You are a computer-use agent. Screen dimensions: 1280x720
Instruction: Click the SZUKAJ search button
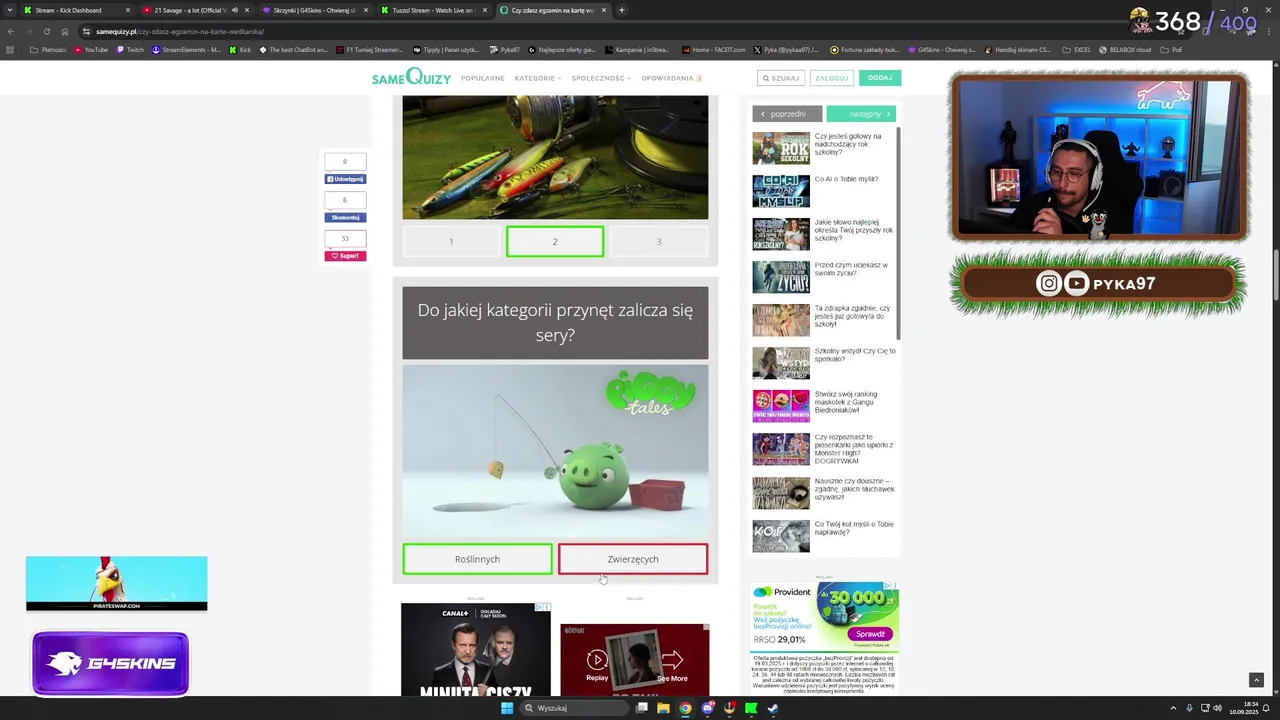(x=781, y=78)
